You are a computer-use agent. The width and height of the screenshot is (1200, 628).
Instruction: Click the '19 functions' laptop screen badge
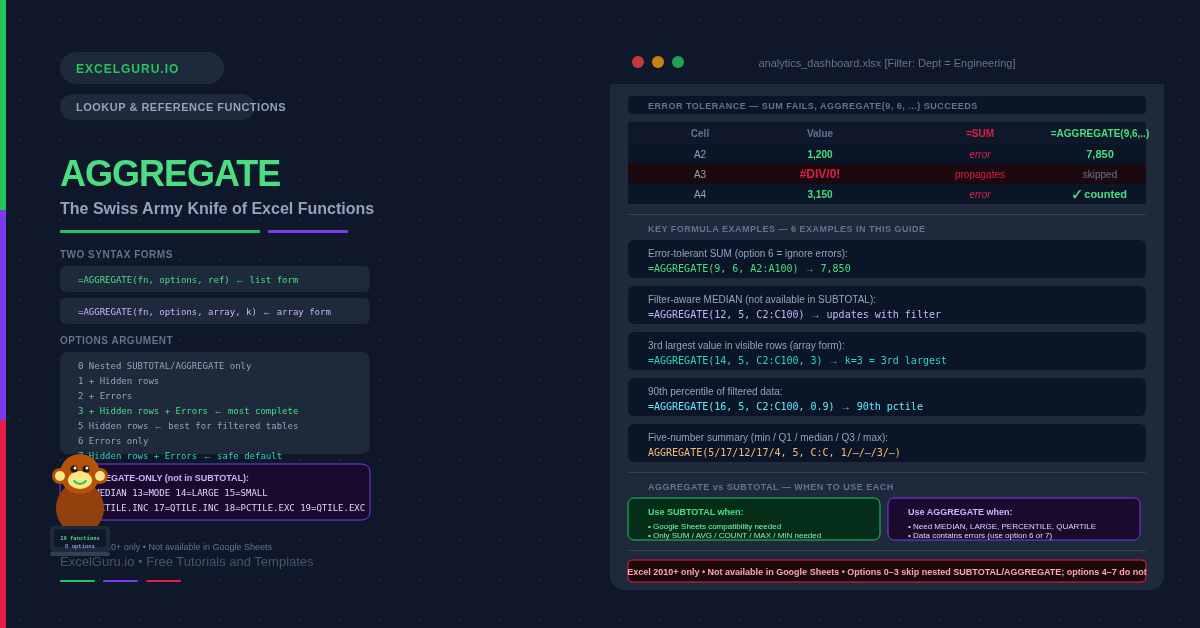pos(80,541)
